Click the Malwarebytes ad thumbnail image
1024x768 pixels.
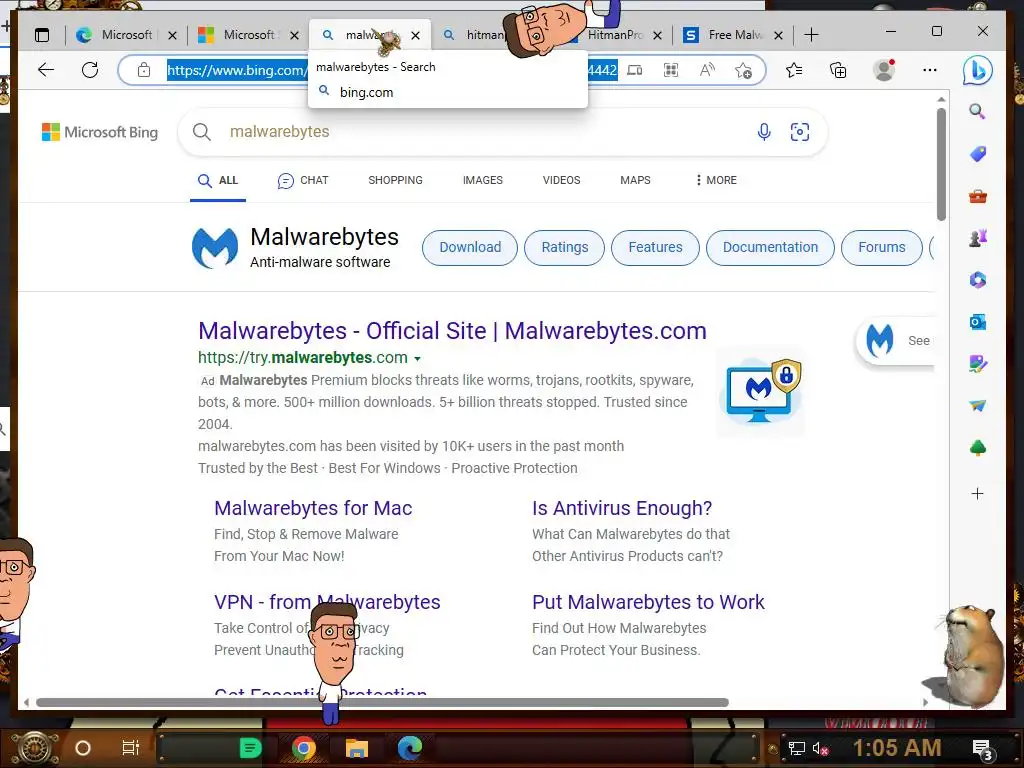click(761, 391)
